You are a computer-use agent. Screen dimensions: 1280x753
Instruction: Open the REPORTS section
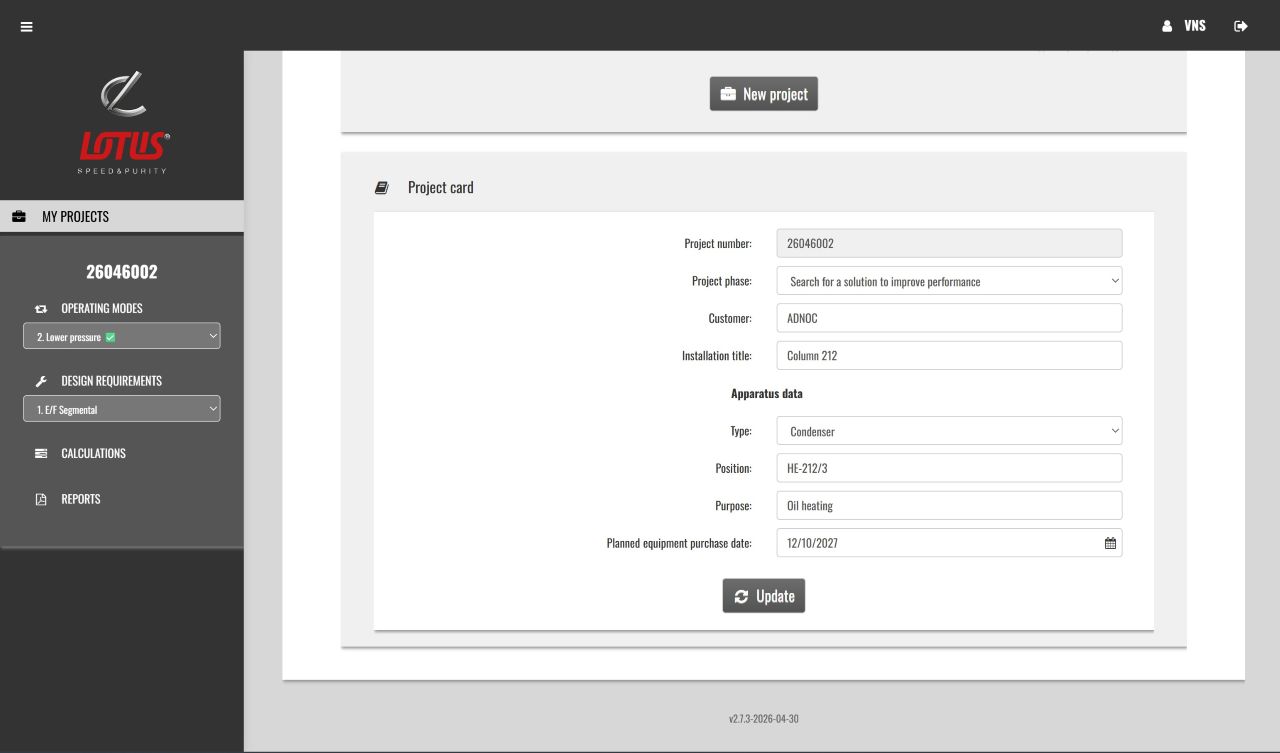click(81, 499)
